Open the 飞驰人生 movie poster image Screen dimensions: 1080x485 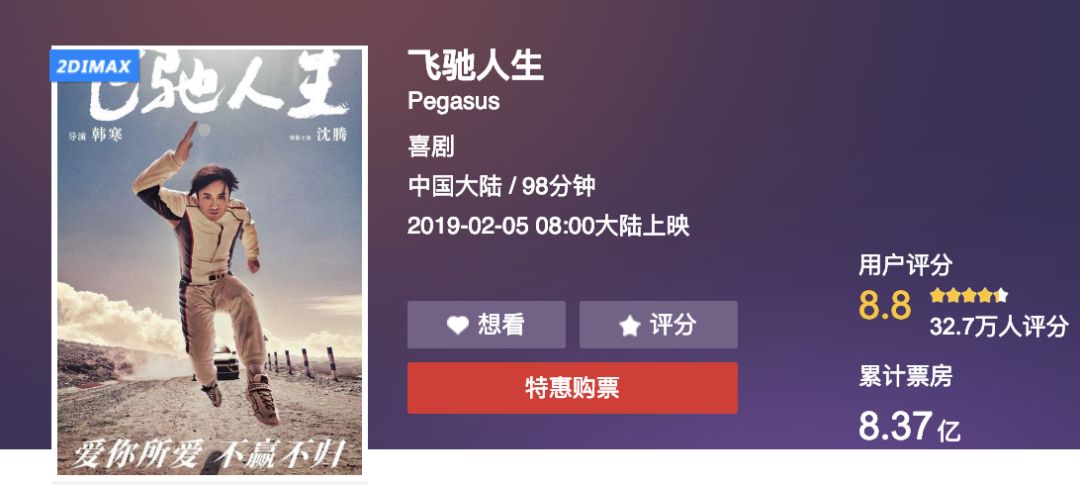(x=209, y=261)
